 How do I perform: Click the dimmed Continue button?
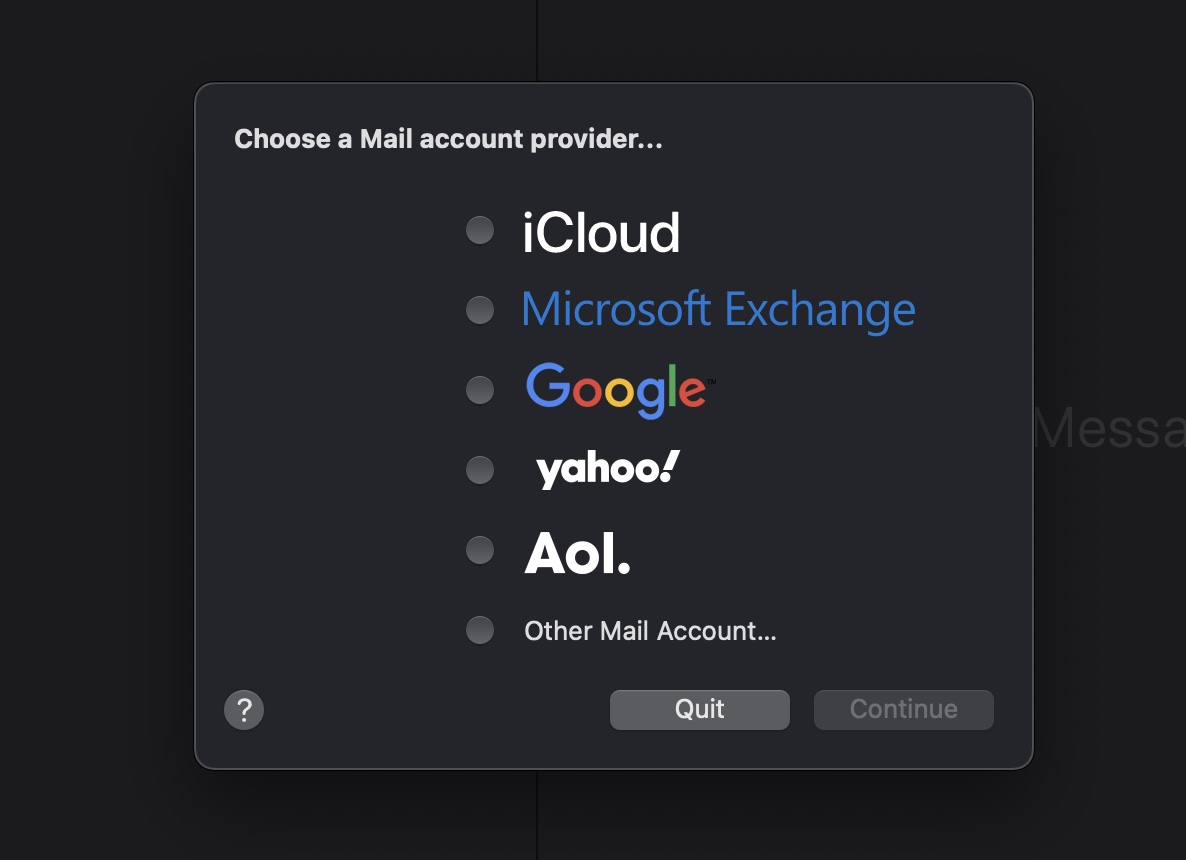904,709
